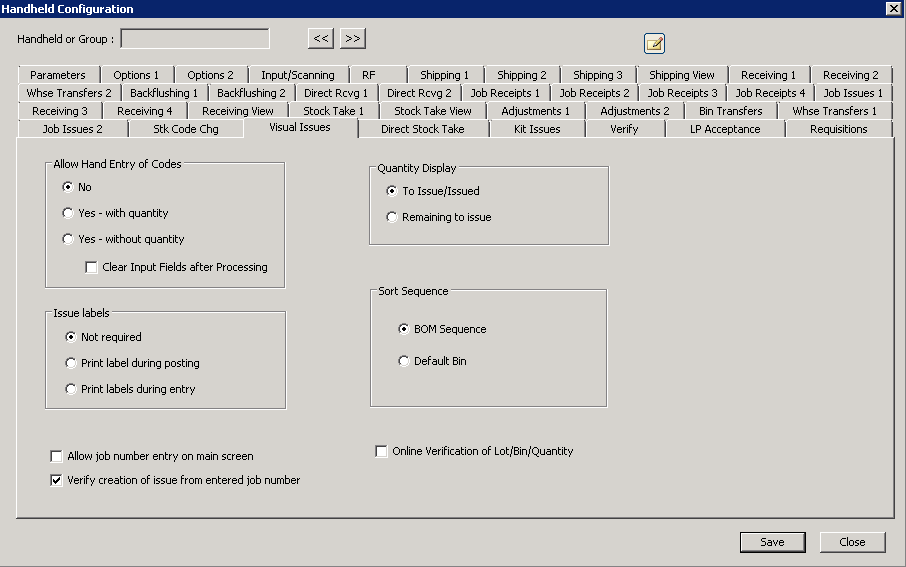
Task: Choose Default Bin sort sequence
Action: (x=404, y=361)
